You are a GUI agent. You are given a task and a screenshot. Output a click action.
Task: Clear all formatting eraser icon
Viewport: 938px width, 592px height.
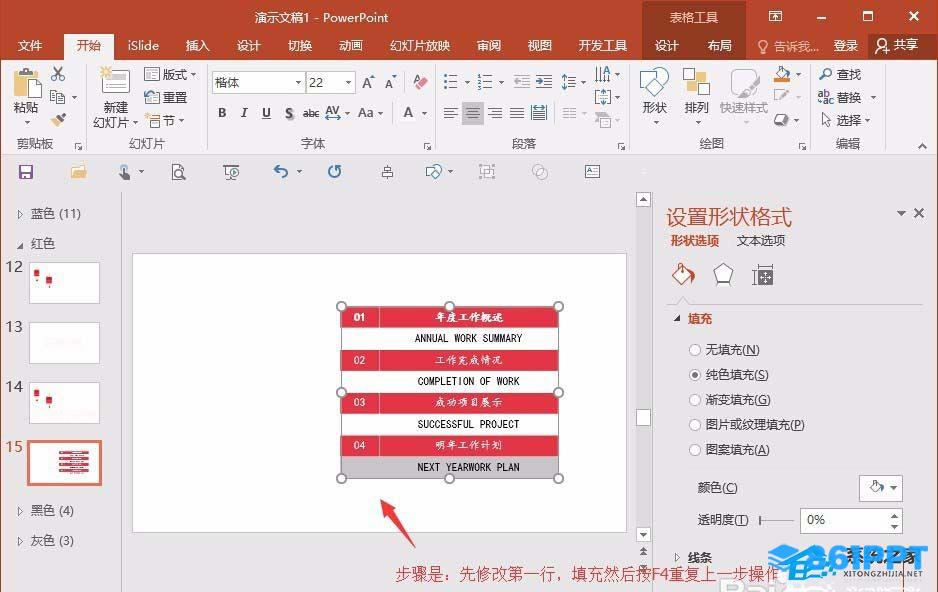click(x=420, y=82)
